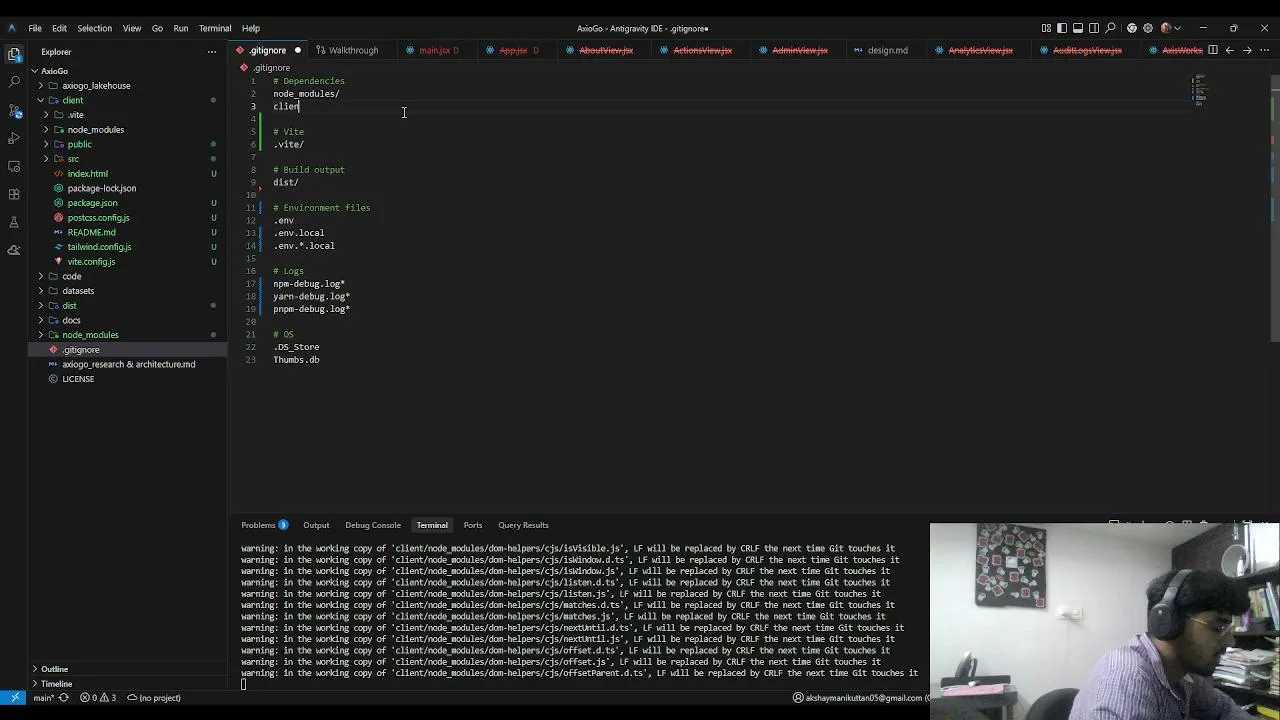Synchronize changes icon in status bar
This screenshot has height=720, width=1280.
coord(65,698)
